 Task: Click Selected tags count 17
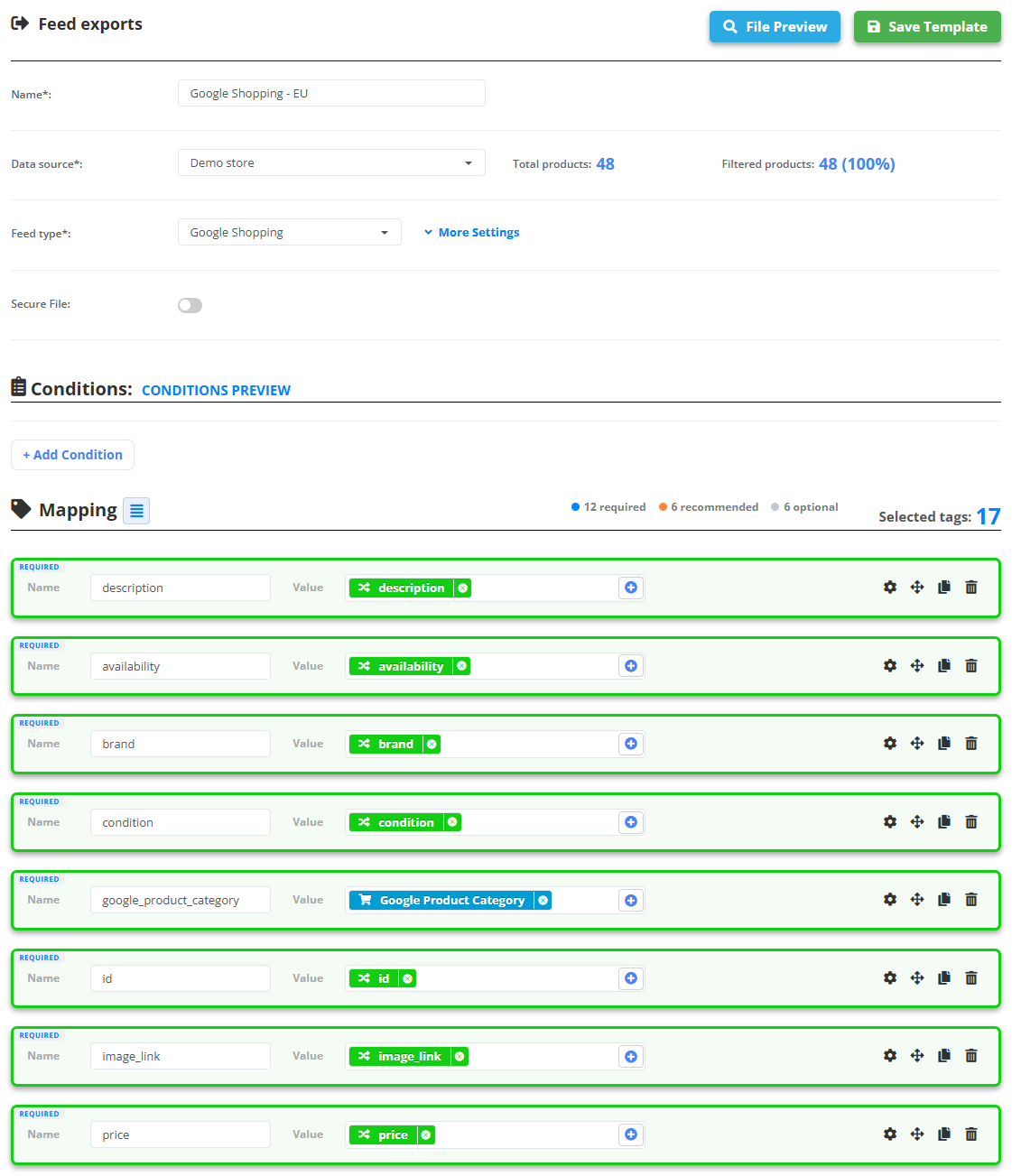tap(989, 516)
